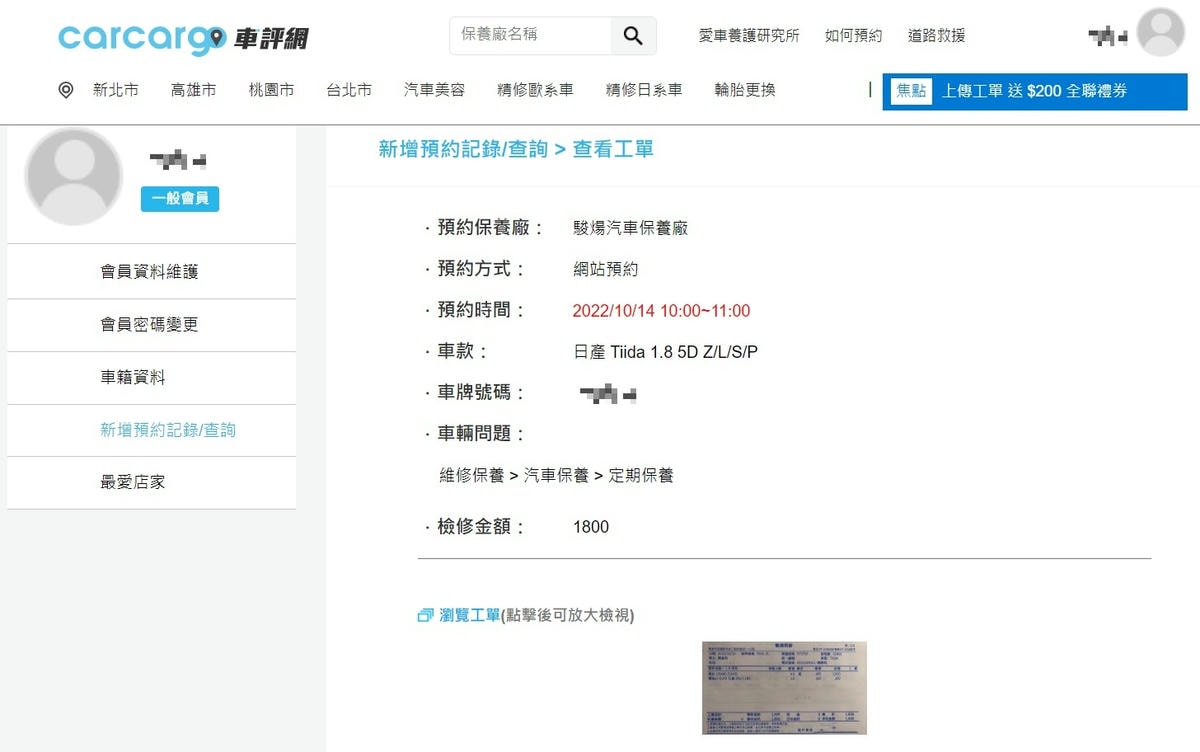Screen dimensions: 1200x752
Task: Click the carcargo 車評網 logo
Action: pyautogui.click(x=183, y=38)
